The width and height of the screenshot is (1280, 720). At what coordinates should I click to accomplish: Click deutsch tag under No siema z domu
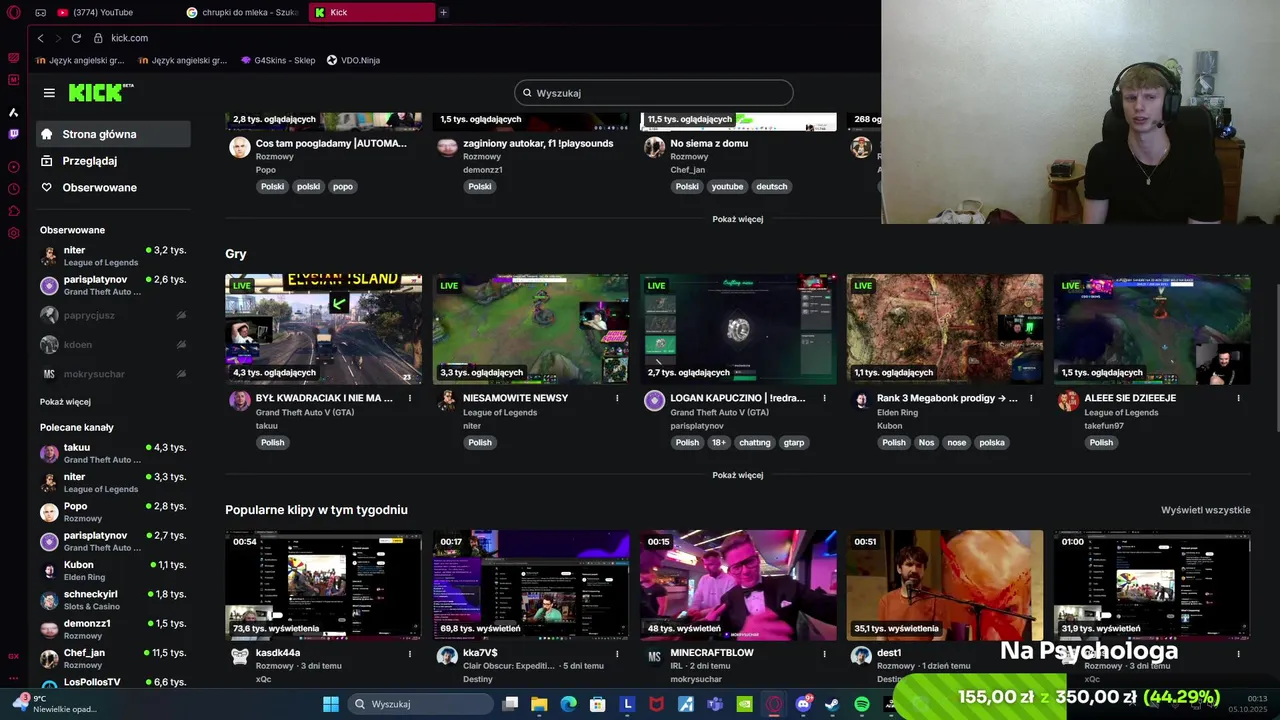coord(772,186)
